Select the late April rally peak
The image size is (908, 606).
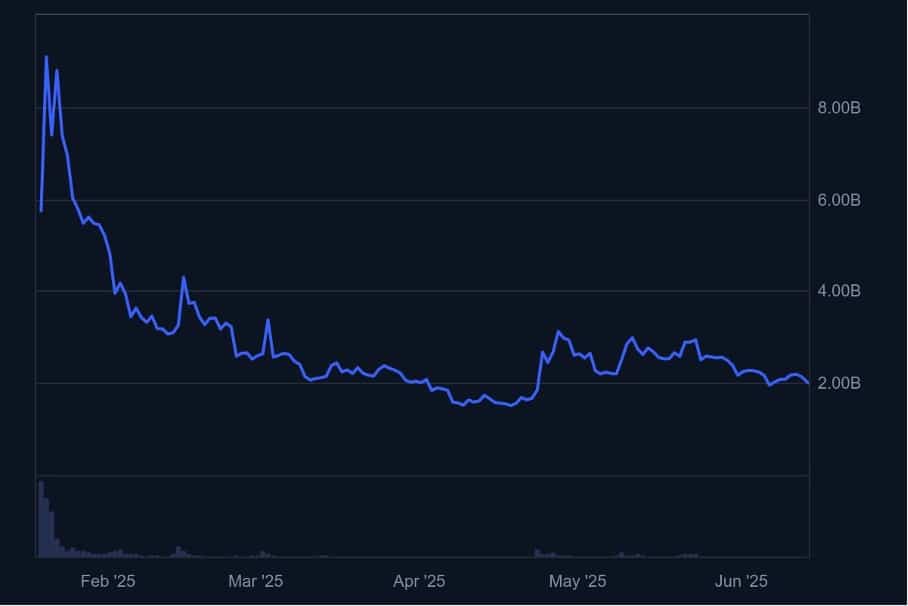pos(559,331)
